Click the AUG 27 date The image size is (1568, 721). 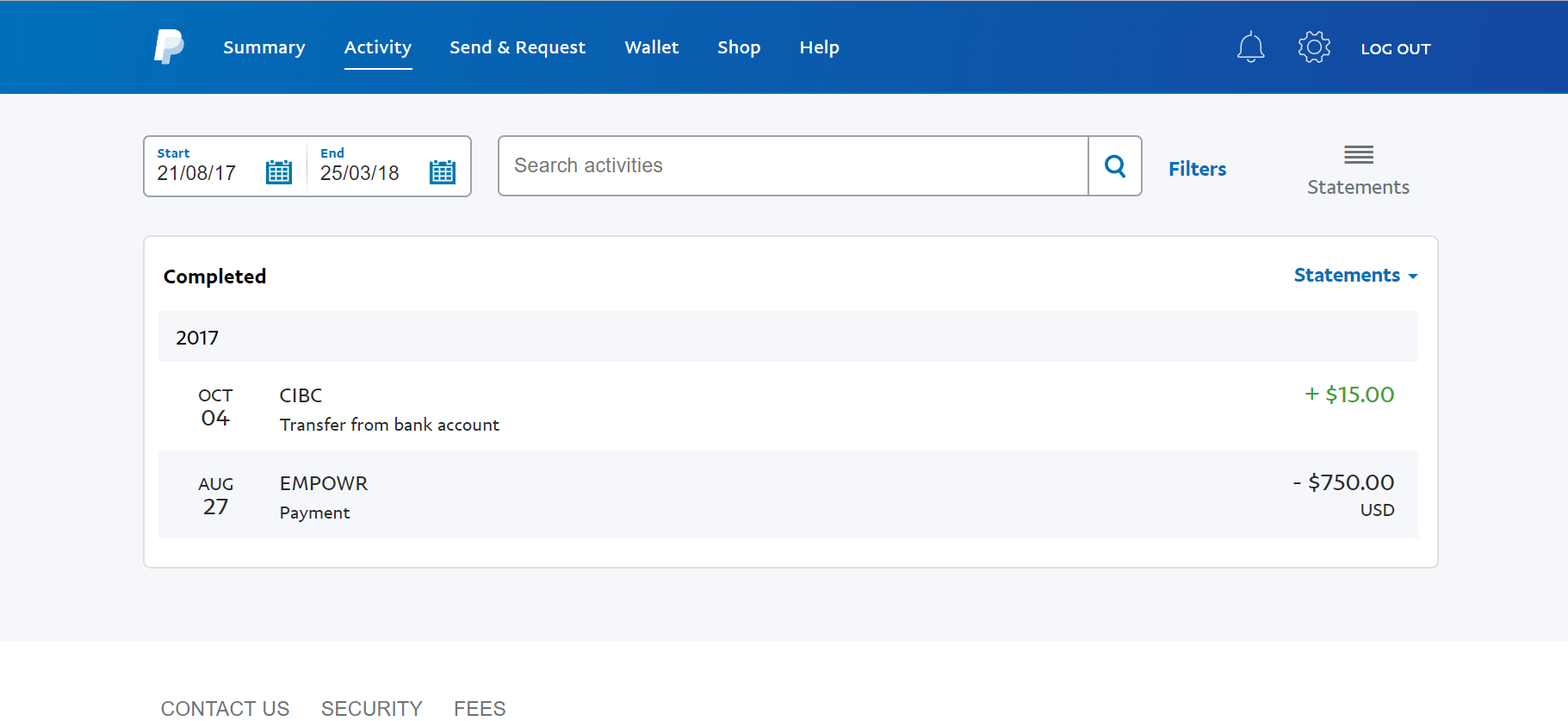[215, 495]
